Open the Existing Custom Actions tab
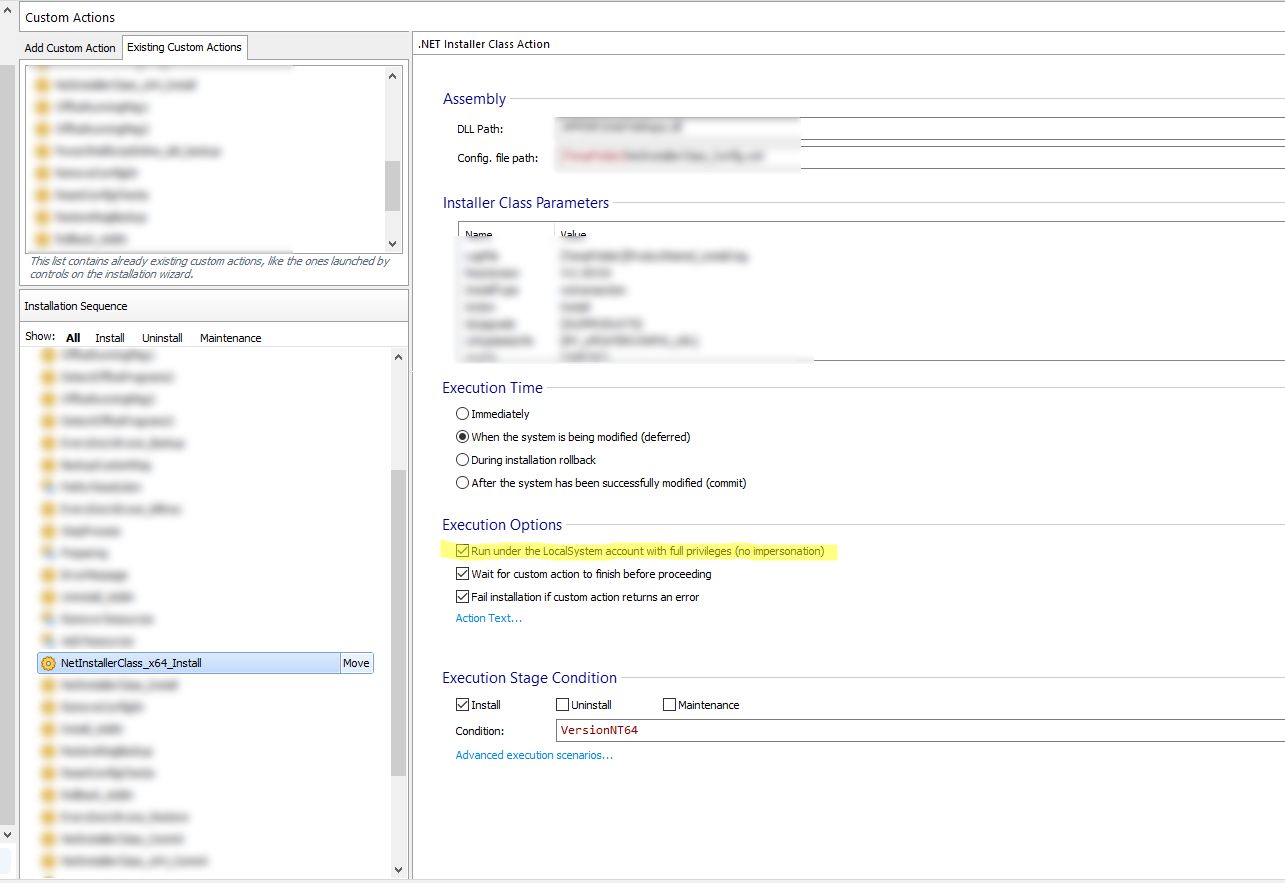 (x=184, y=48)
